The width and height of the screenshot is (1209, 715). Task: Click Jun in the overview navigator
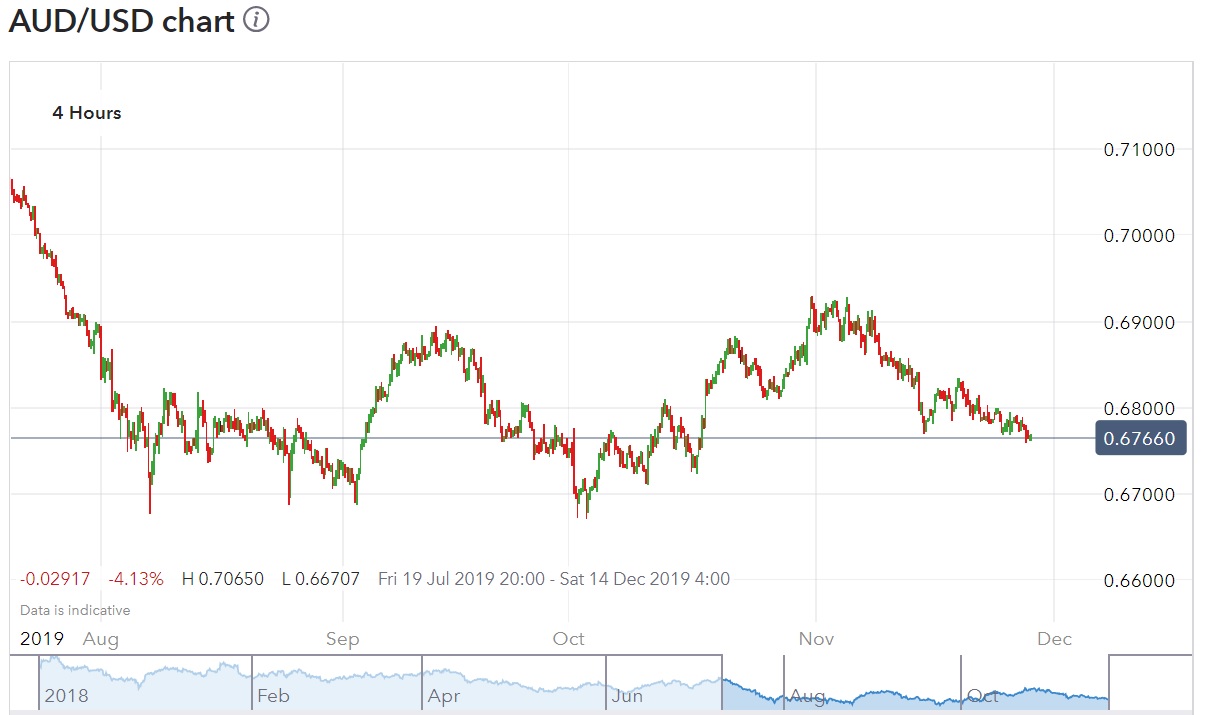pos(627,696)
